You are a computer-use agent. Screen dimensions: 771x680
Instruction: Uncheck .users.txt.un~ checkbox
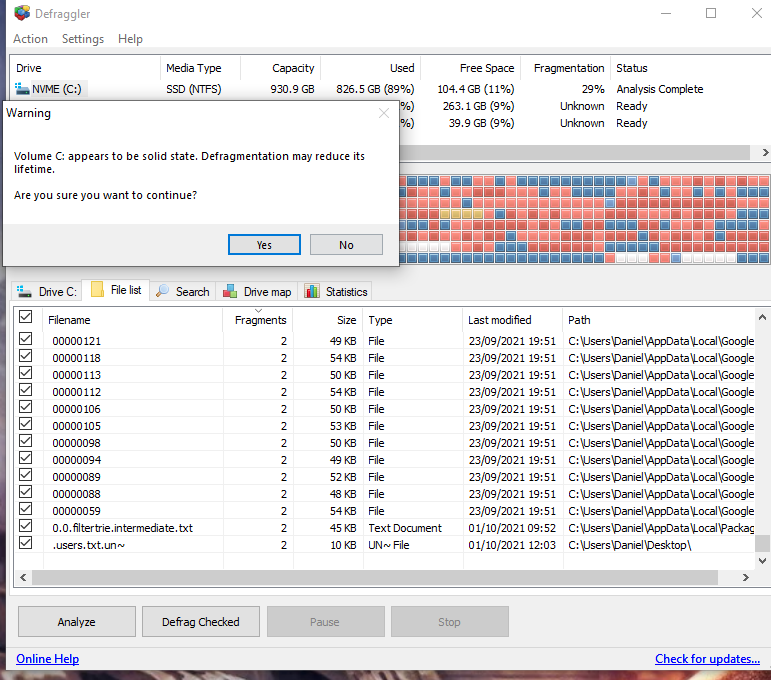[x=26, y=543]
